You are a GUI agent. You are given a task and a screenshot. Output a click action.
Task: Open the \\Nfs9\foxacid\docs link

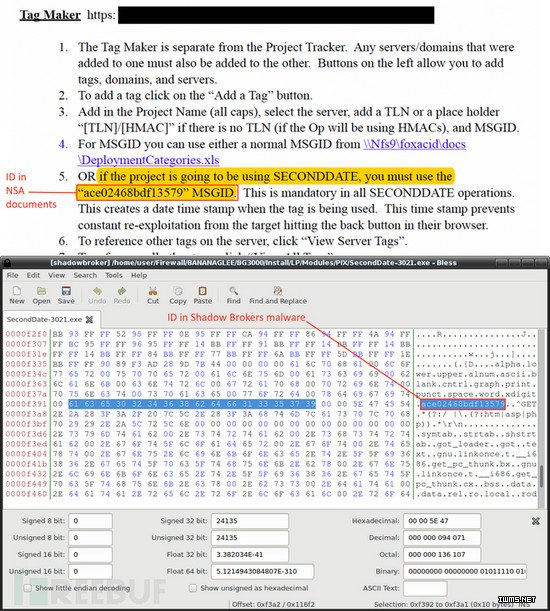pyautogui.click(x=414, y=144)
